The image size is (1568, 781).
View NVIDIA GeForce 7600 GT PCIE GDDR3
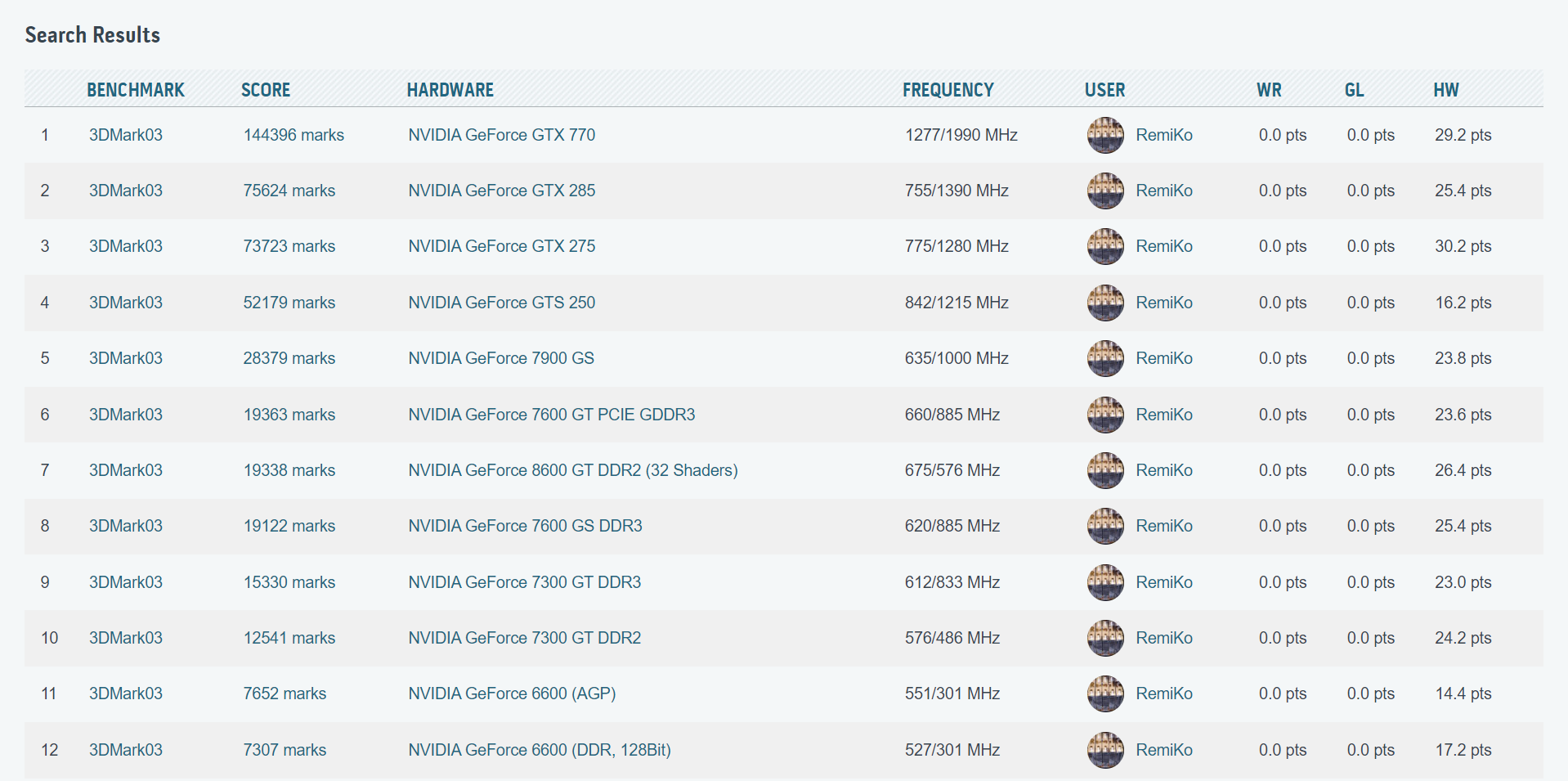click(551, 415)
